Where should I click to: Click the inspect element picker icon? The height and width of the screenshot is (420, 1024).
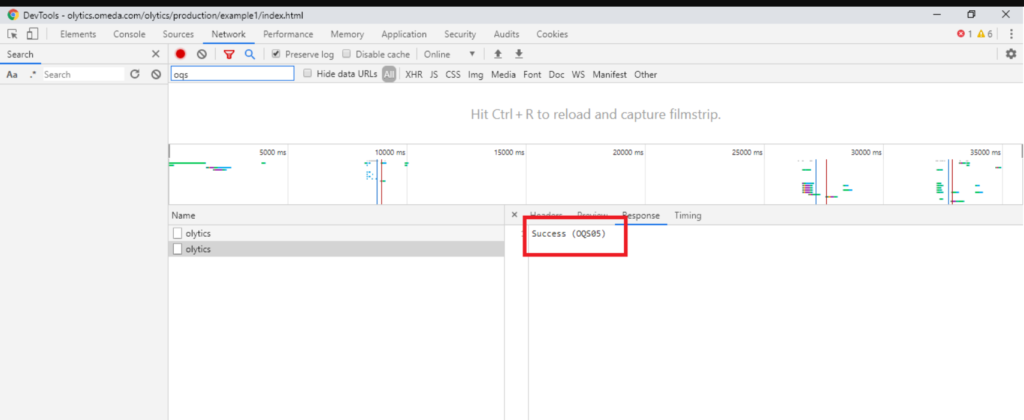(13, 34)
